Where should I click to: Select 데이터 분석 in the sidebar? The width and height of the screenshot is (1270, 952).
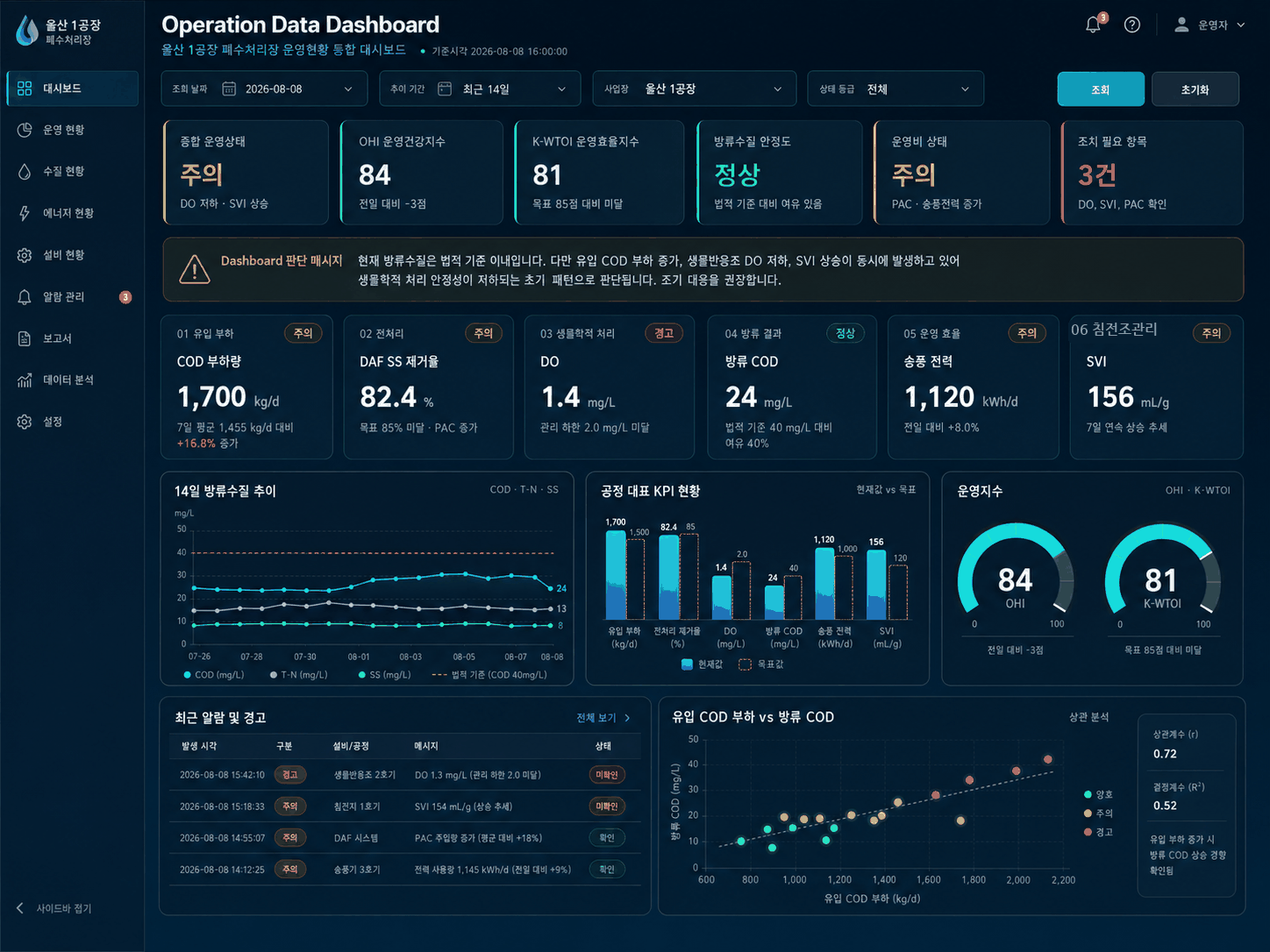(72, 380)
